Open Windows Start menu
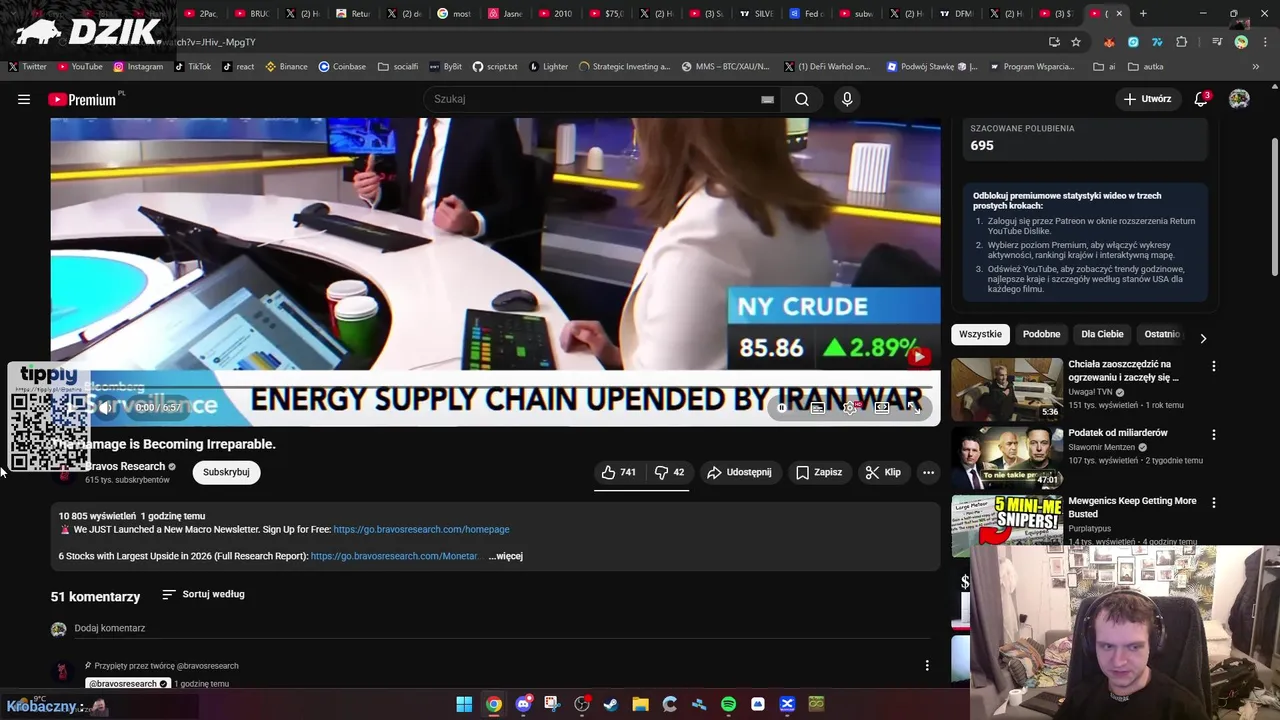The image size is (1280, 720). pos(464,704)
